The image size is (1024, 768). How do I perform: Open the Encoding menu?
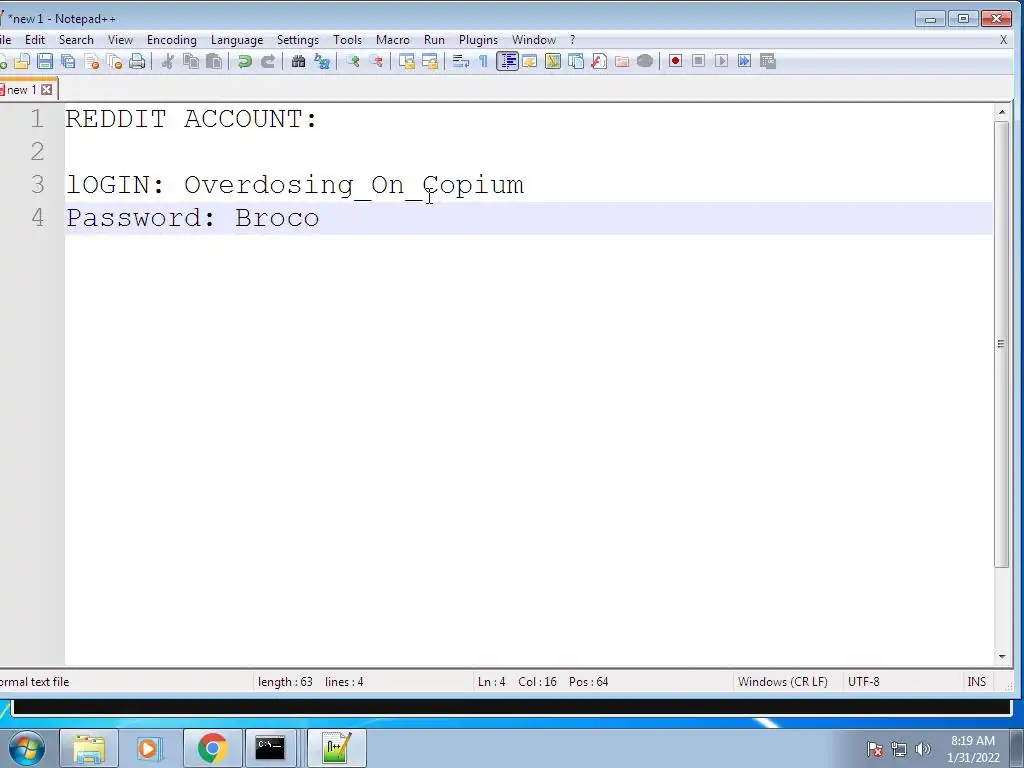(172, 40)
